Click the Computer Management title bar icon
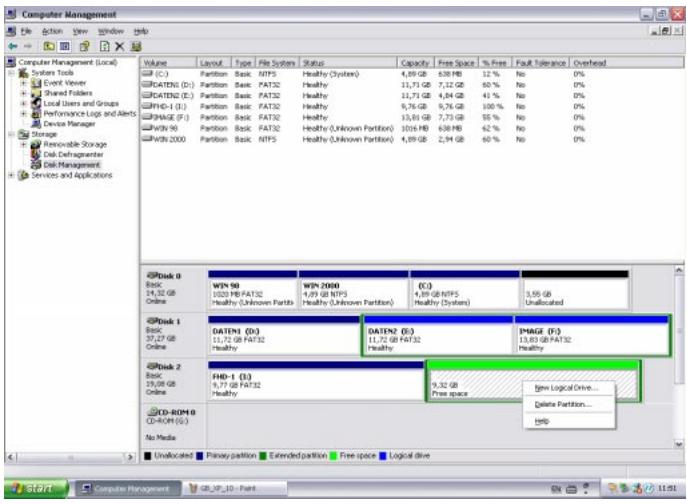687x504 pixels. (x=12, y=14)
